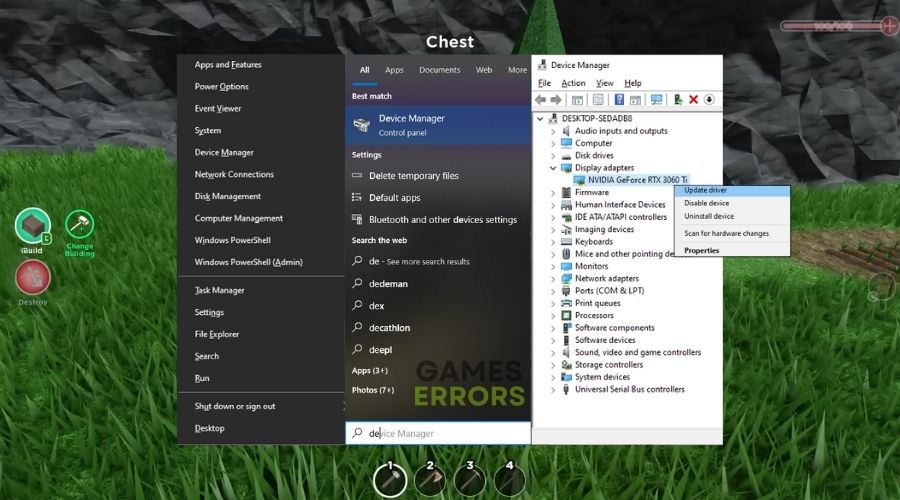Viewport: 900px width, 500px height.
Task: Open the View menu in Device Manager
Action: pyautogui.click(x=604, y=83)
